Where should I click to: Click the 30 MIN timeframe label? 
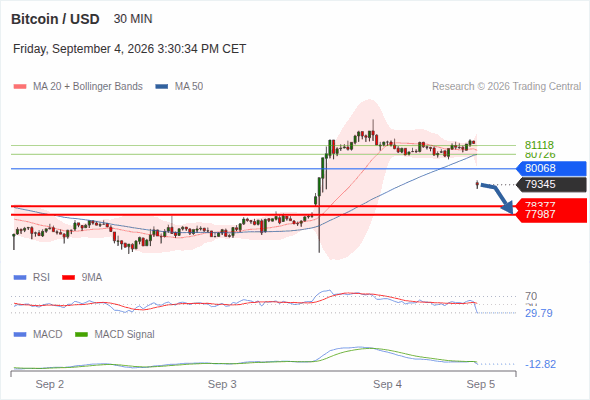tap(133, 19)
